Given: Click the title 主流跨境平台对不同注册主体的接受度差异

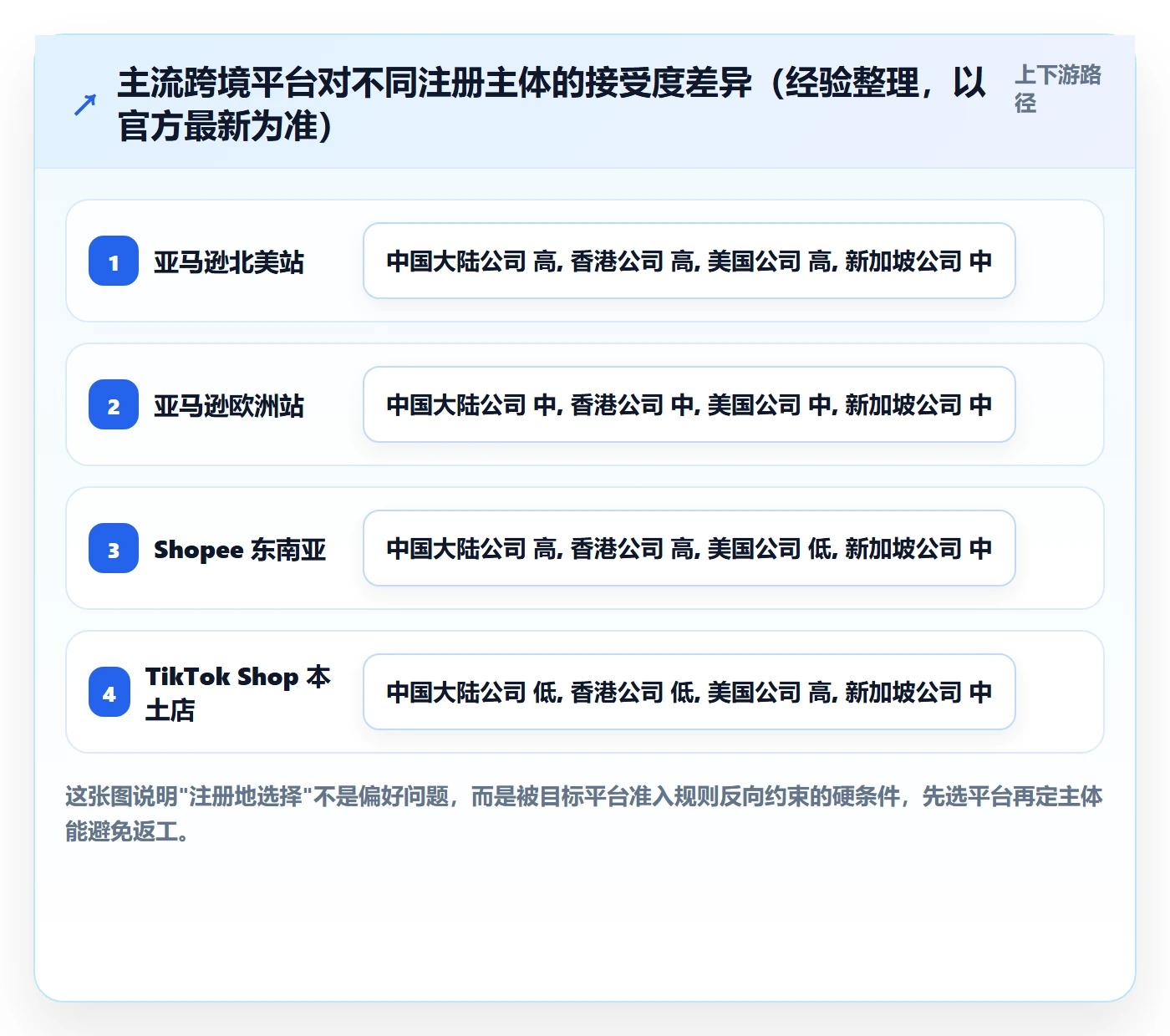Looking at the screenshot, I should click(x=552, y=104).
